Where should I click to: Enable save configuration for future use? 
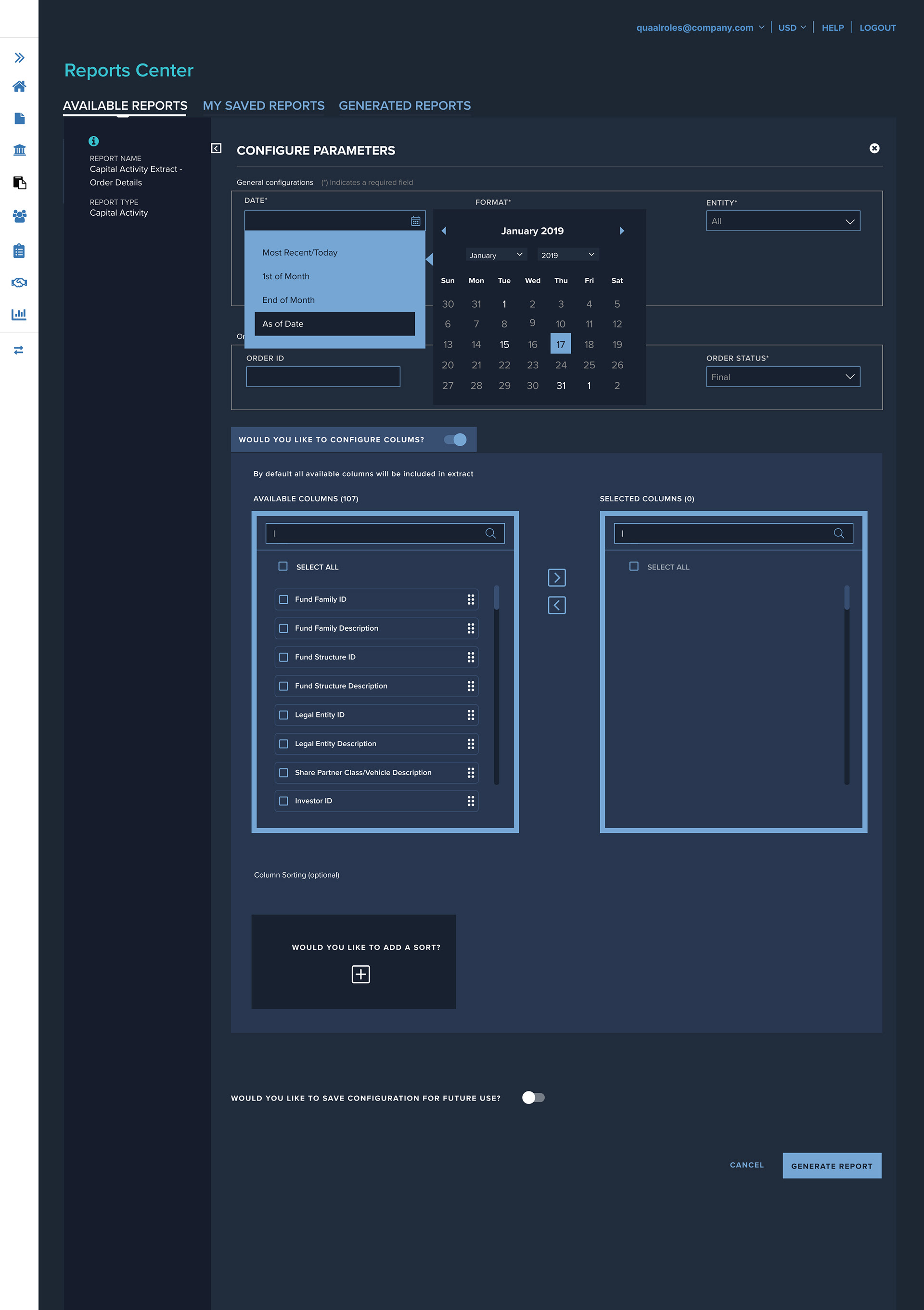coord(533,1098)
